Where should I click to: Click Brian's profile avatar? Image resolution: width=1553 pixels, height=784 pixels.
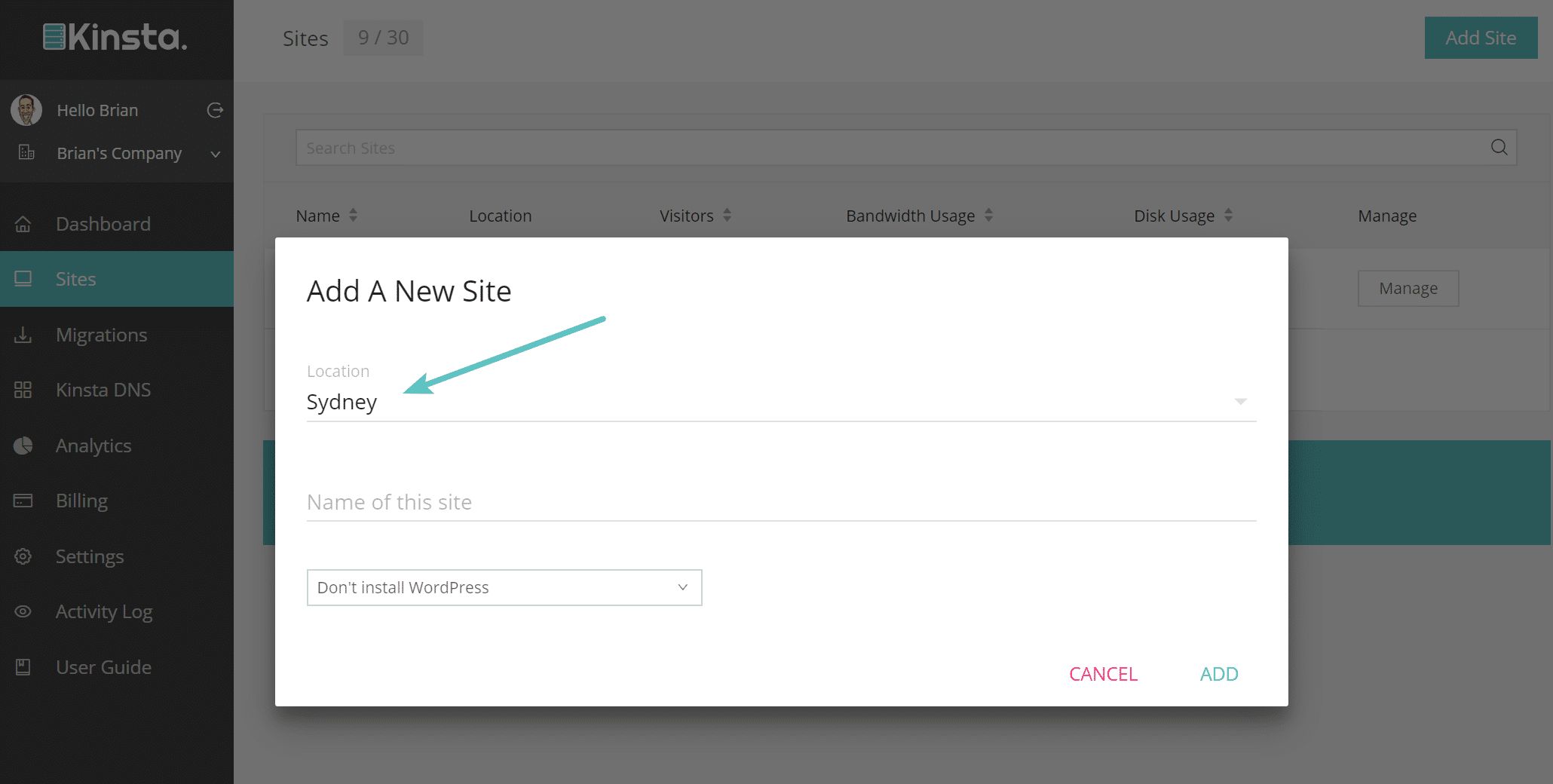coord(26,110)
